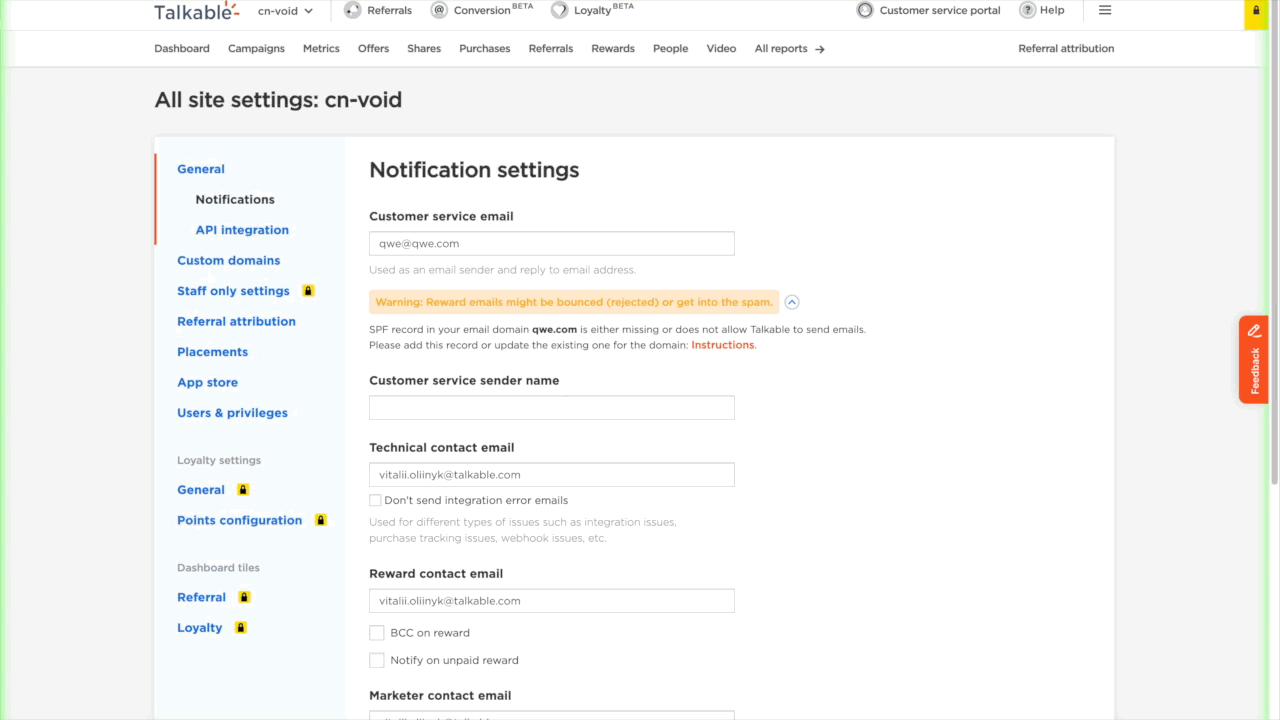Open Custom domains settings
Viewport: 1280px width, 720px height.
click(x=228, y=260)
